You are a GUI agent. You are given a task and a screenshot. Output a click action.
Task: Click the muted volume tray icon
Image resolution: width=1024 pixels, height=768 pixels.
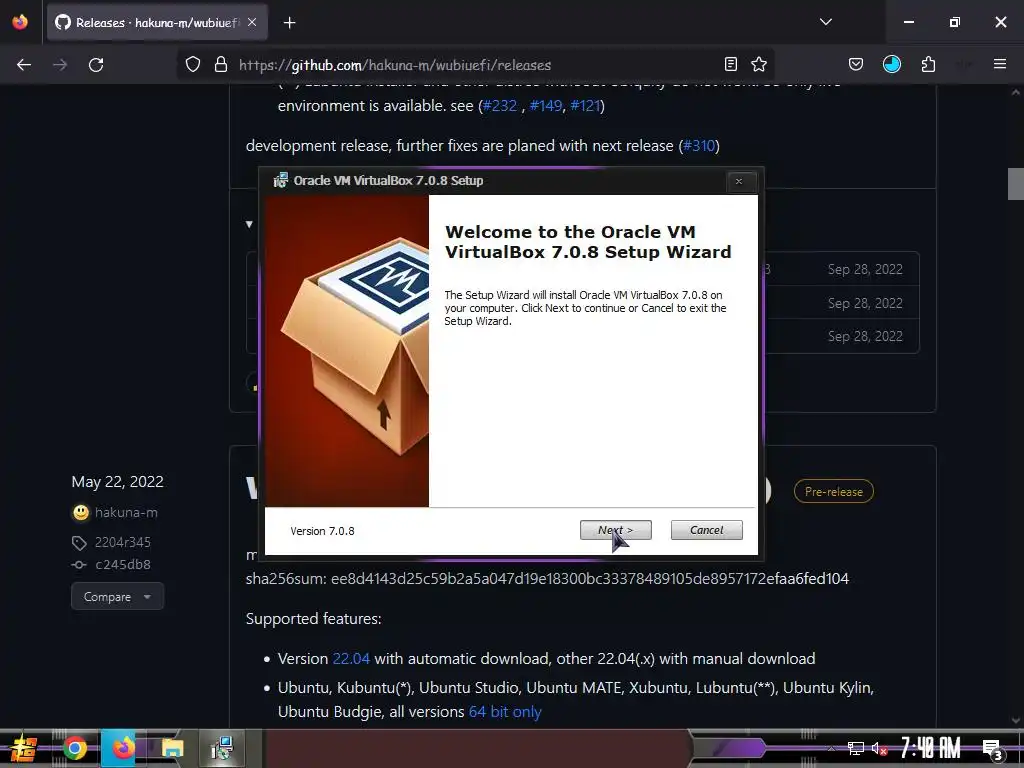[x=879, y=748]
